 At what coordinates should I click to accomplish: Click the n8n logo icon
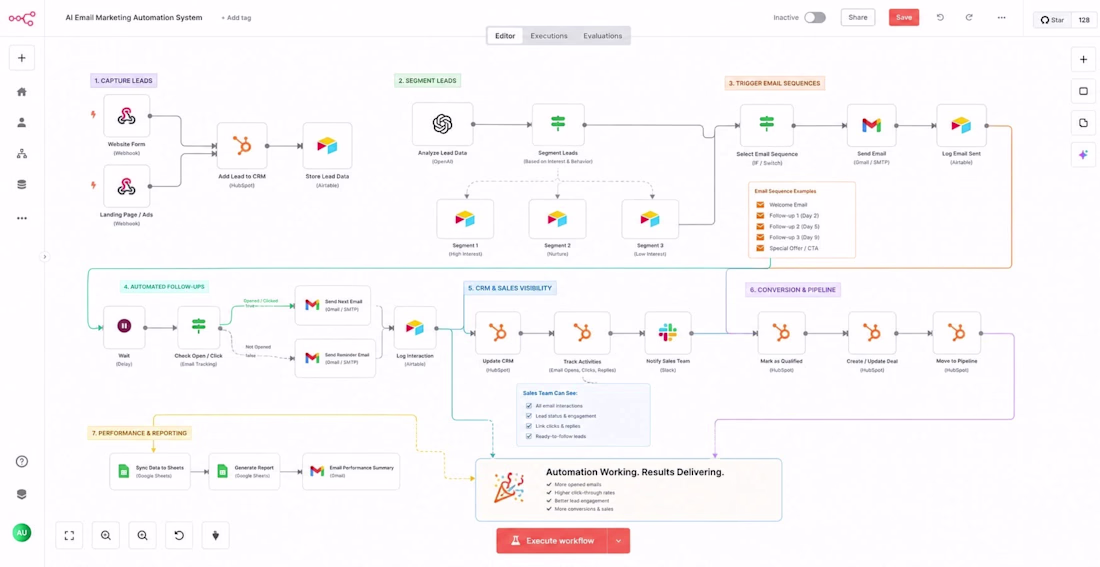coord(22,18)
